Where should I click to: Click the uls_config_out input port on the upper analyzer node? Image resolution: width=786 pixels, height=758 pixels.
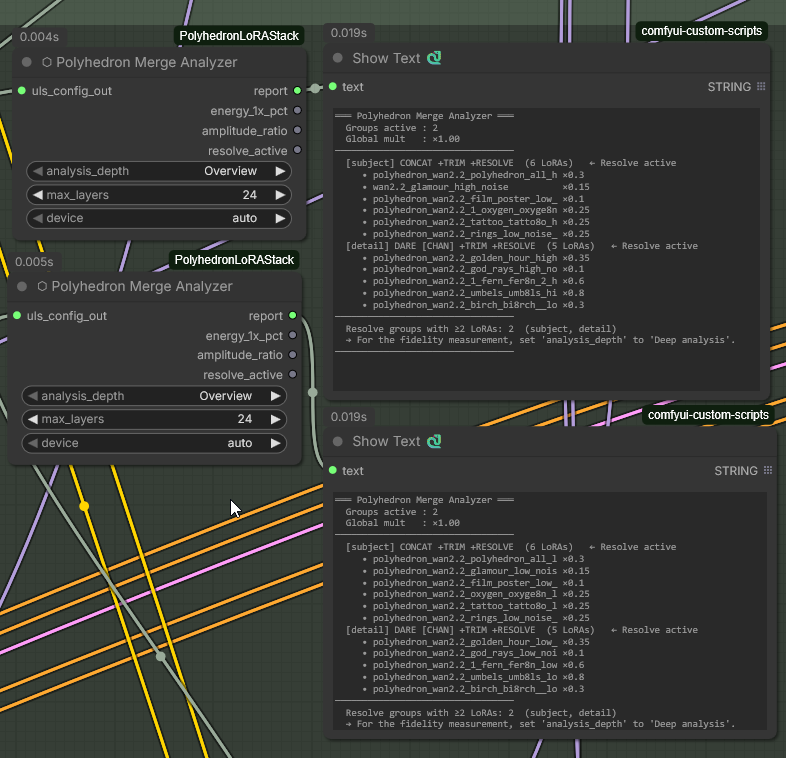22,91
